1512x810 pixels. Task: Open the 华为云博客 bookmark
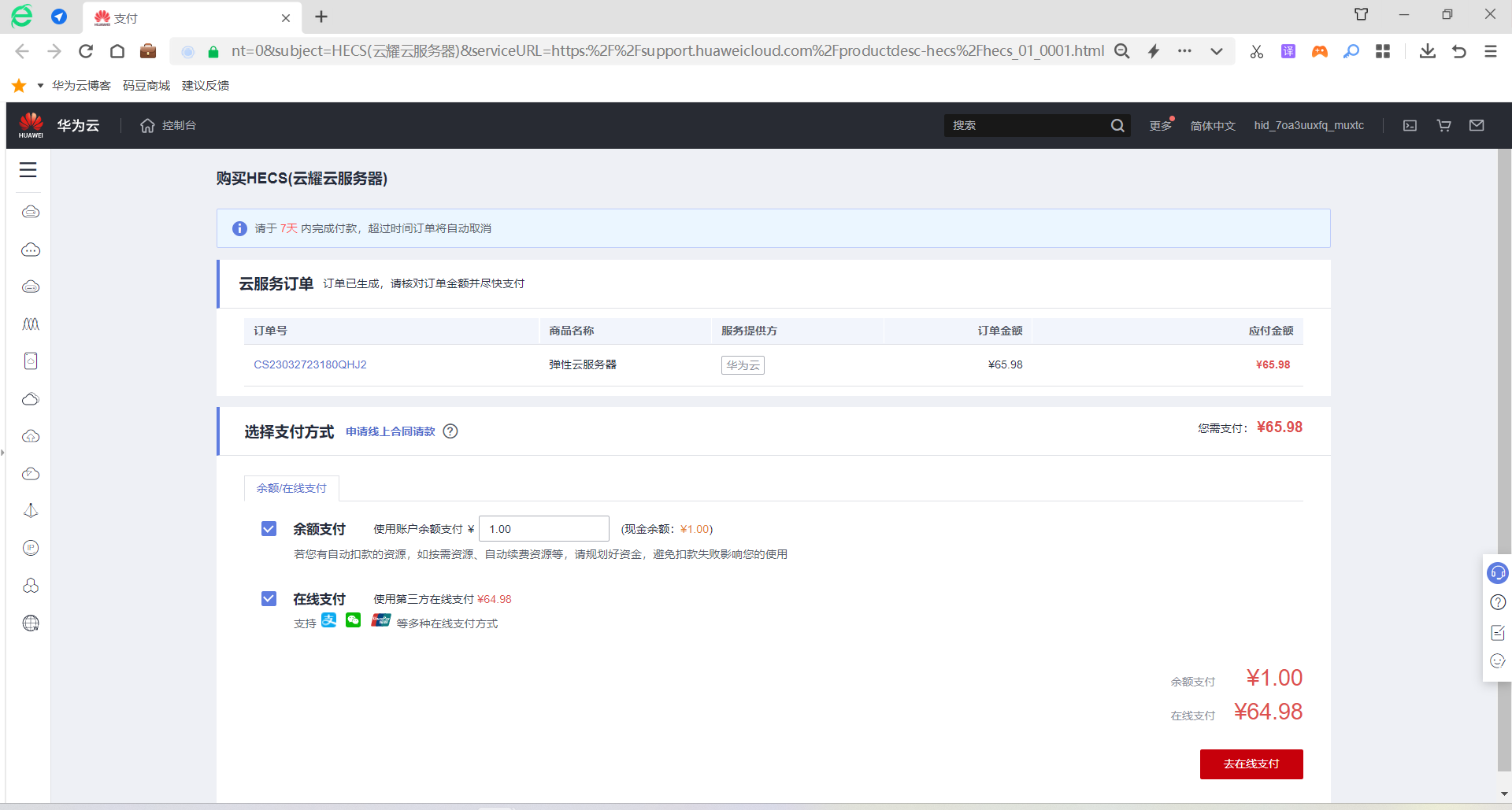[81, 85]
